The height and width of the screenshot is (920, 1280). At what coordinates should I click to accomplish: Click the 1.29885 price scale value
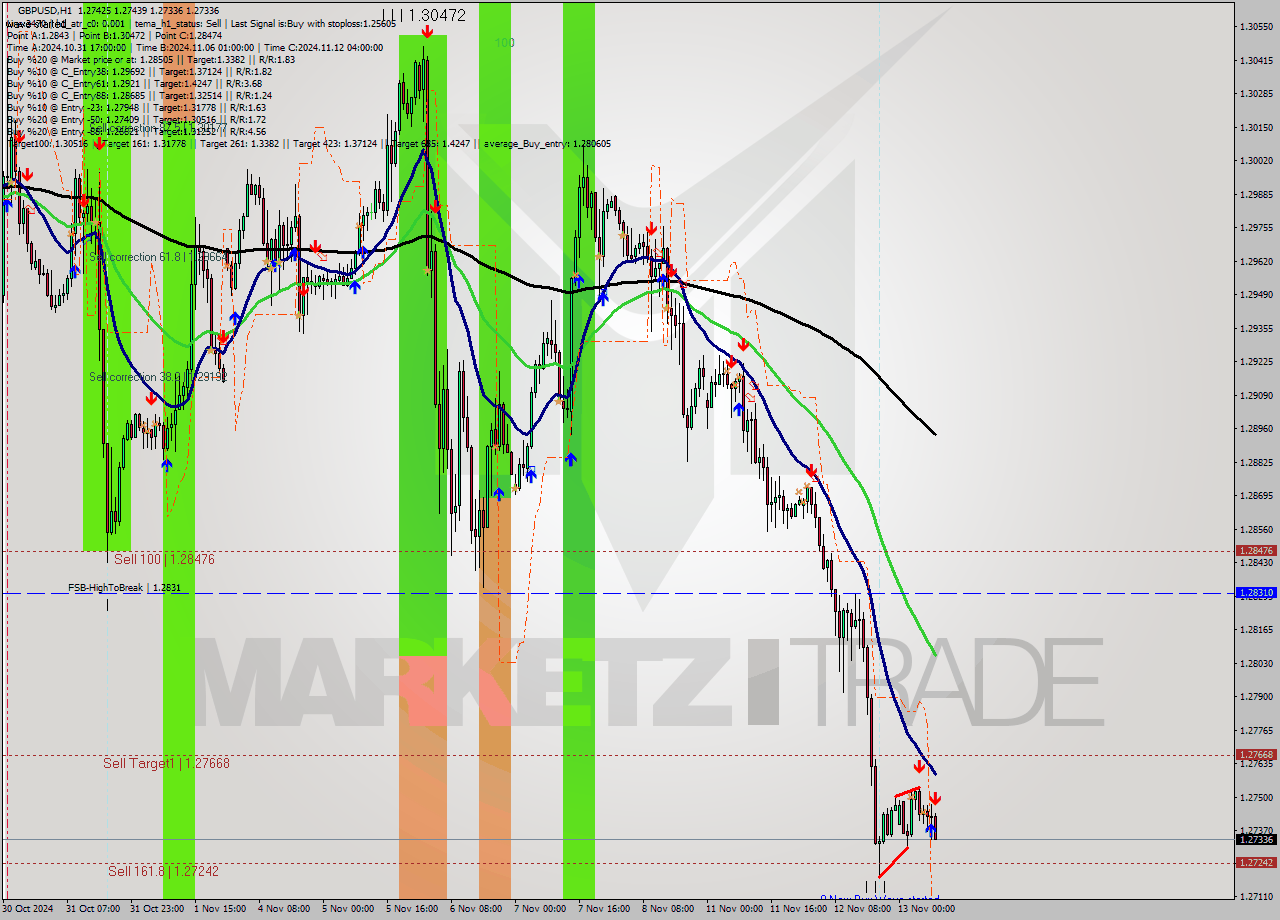(1256, 195)
